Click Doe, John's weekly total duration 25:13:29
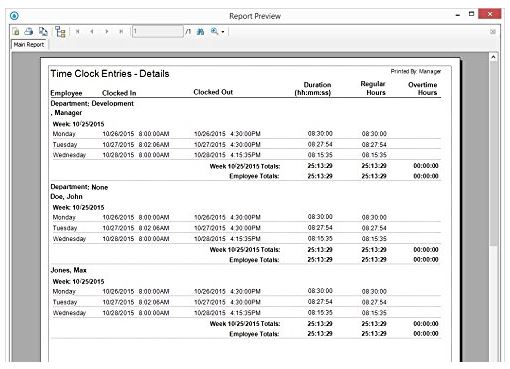The width and height of the screenshot is (510, 369). 320,250
